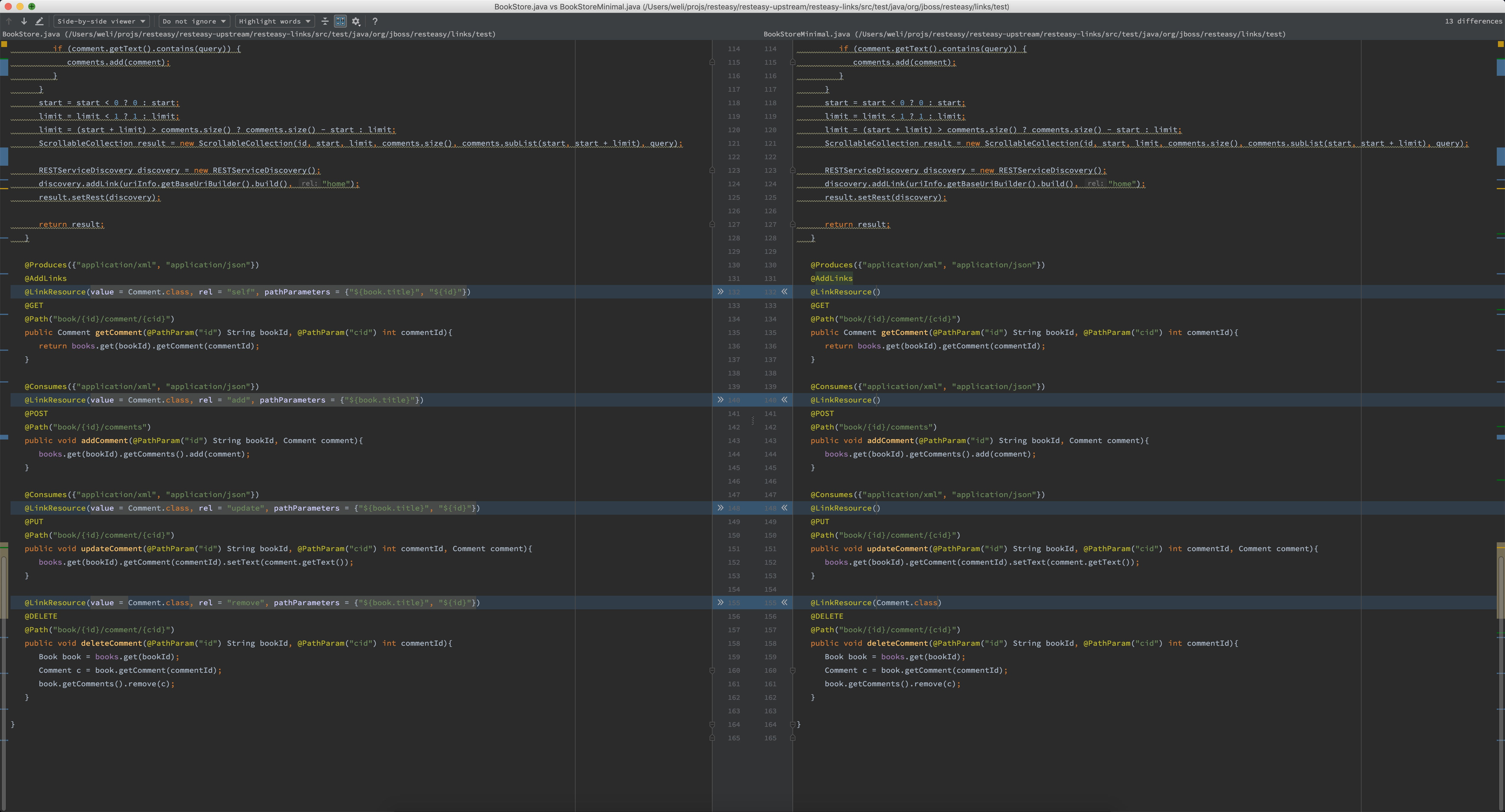Apply left-side change arrow at line 148

tap(720, 508)
